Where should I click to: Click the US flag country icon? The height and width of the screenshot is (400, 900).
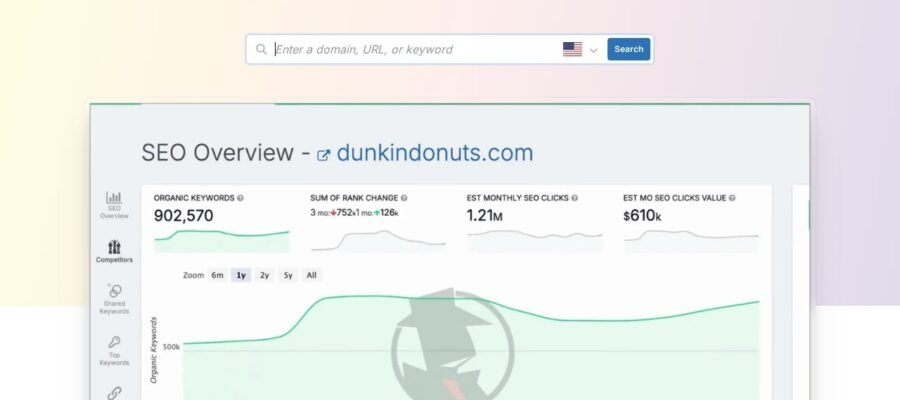point(572,49)
